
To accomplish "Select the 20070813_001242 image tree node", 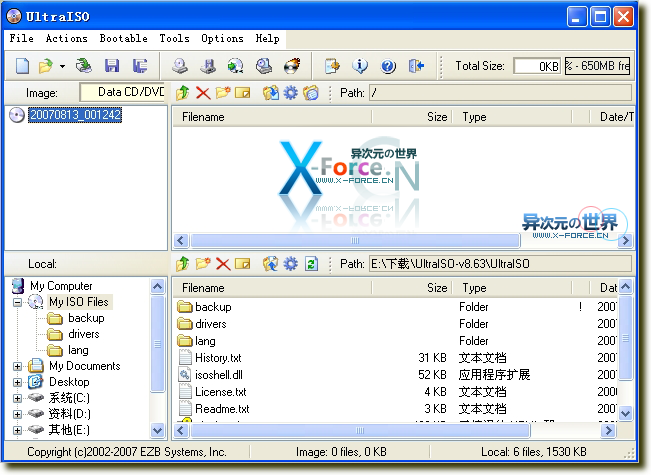I will pyautogui.click(x=75, y=115).
